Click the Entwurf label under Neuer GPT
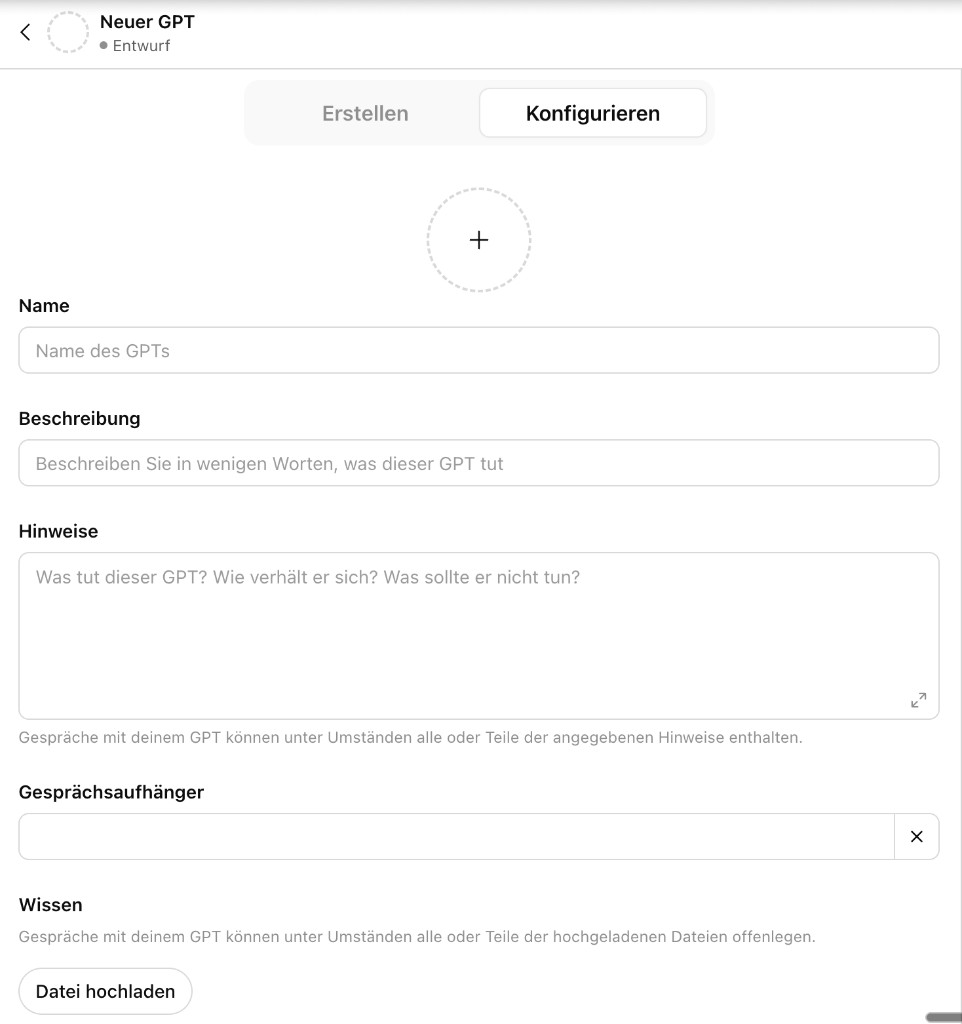 click(x=142, y=45)
